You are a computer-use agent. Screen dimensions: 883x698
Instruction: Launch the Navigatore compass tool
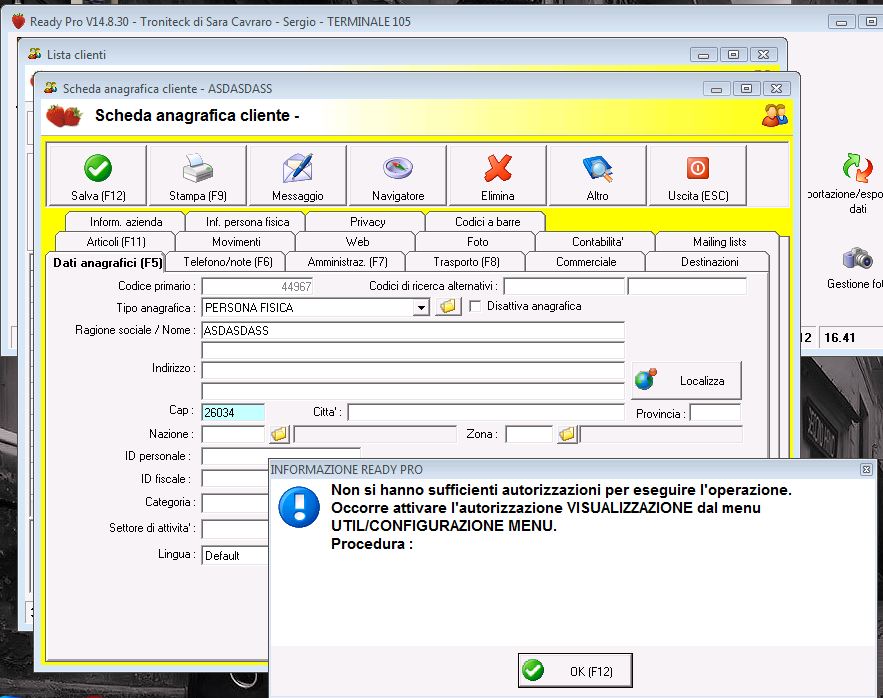398,175
